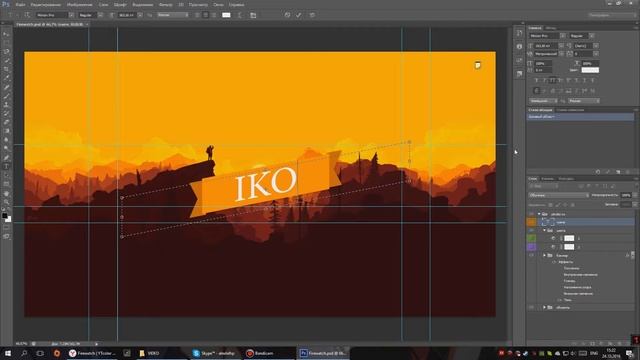Switch to the Каналы tab
The image size is (640, 360).
coord(547,179)
